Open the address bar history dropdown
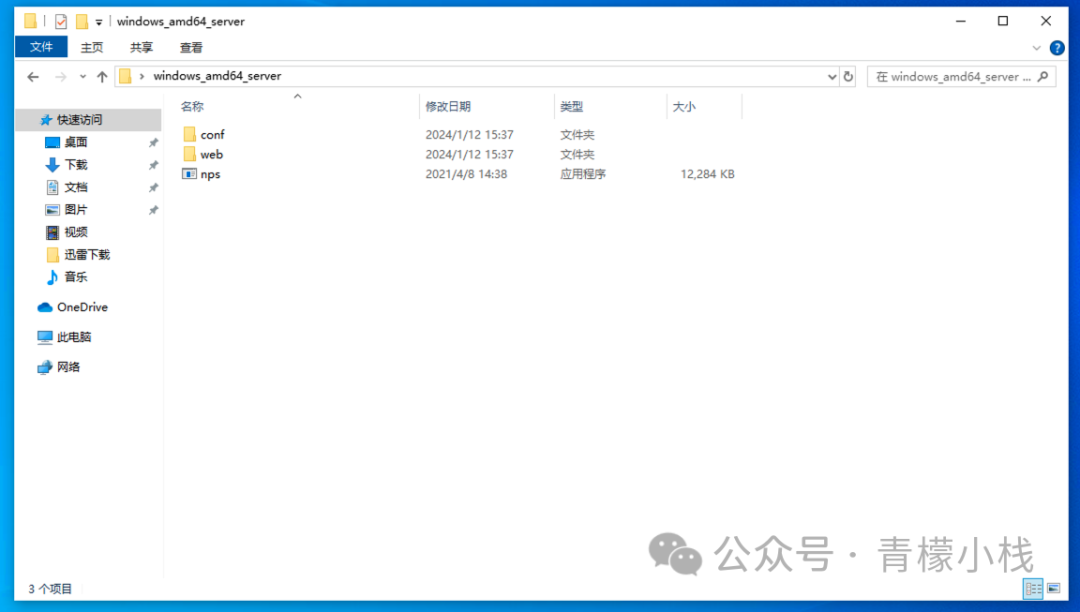This screenshot has height=612, width=1080. [x=832, y=76]
